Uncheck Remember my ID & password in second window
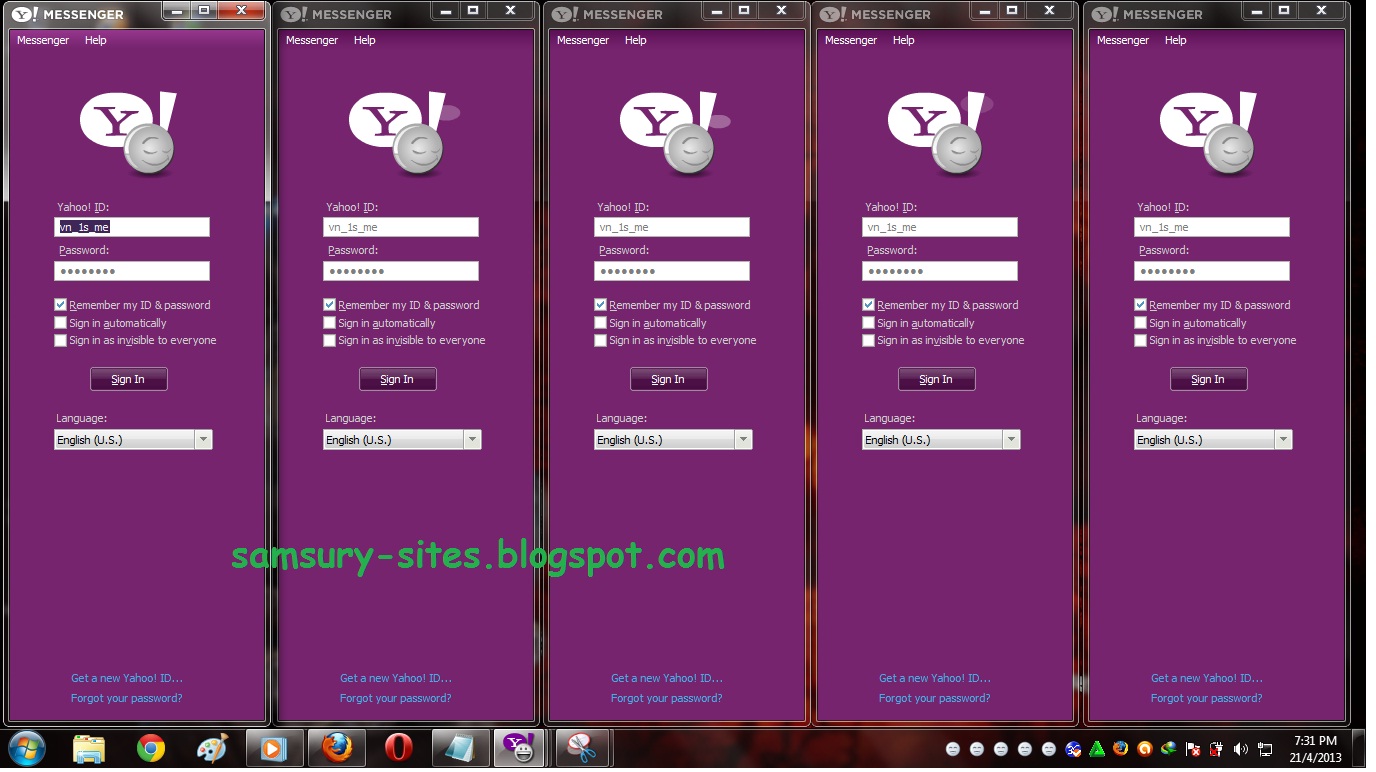The width and height of the screenshot is (1376, 772). [330, 305]
